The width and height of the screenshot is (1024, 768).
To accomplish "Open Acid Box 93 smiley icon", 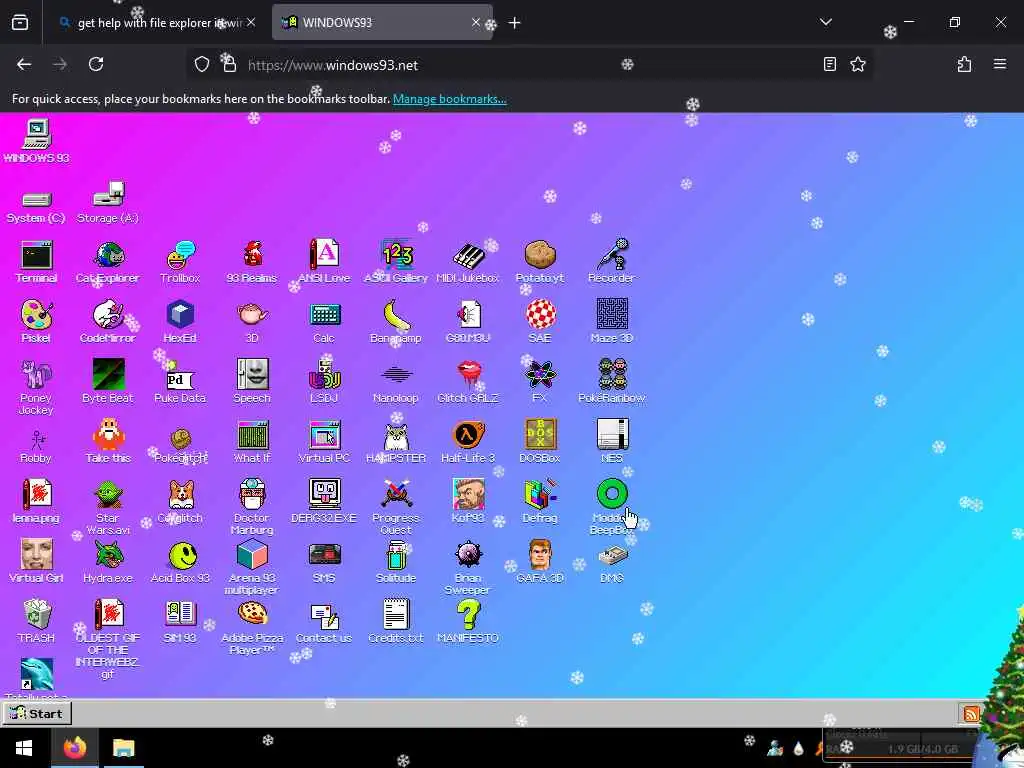I will [180, 562].
